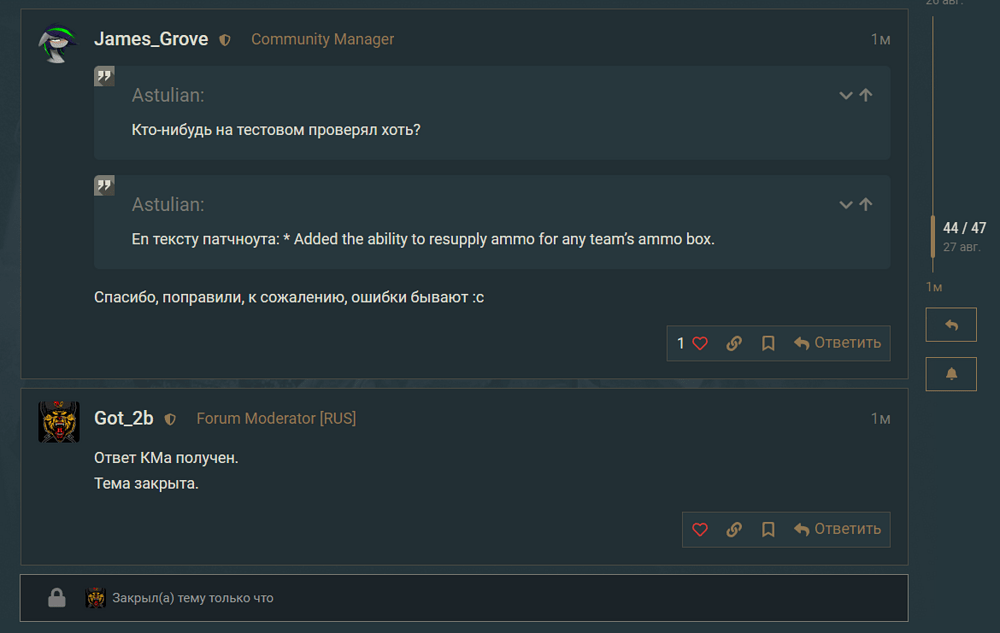Open the notification bell dropdown
1000x633 pixels.
coord(951,373)
